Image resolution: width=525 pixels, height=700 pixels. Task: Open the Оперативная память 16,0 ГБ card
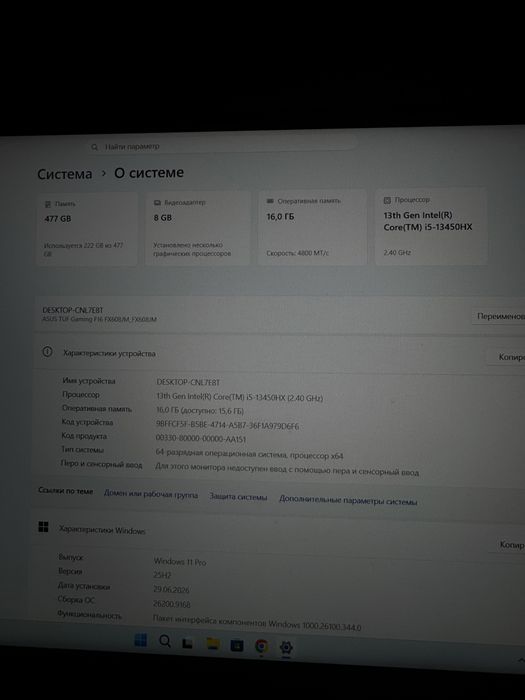[312, 227]
